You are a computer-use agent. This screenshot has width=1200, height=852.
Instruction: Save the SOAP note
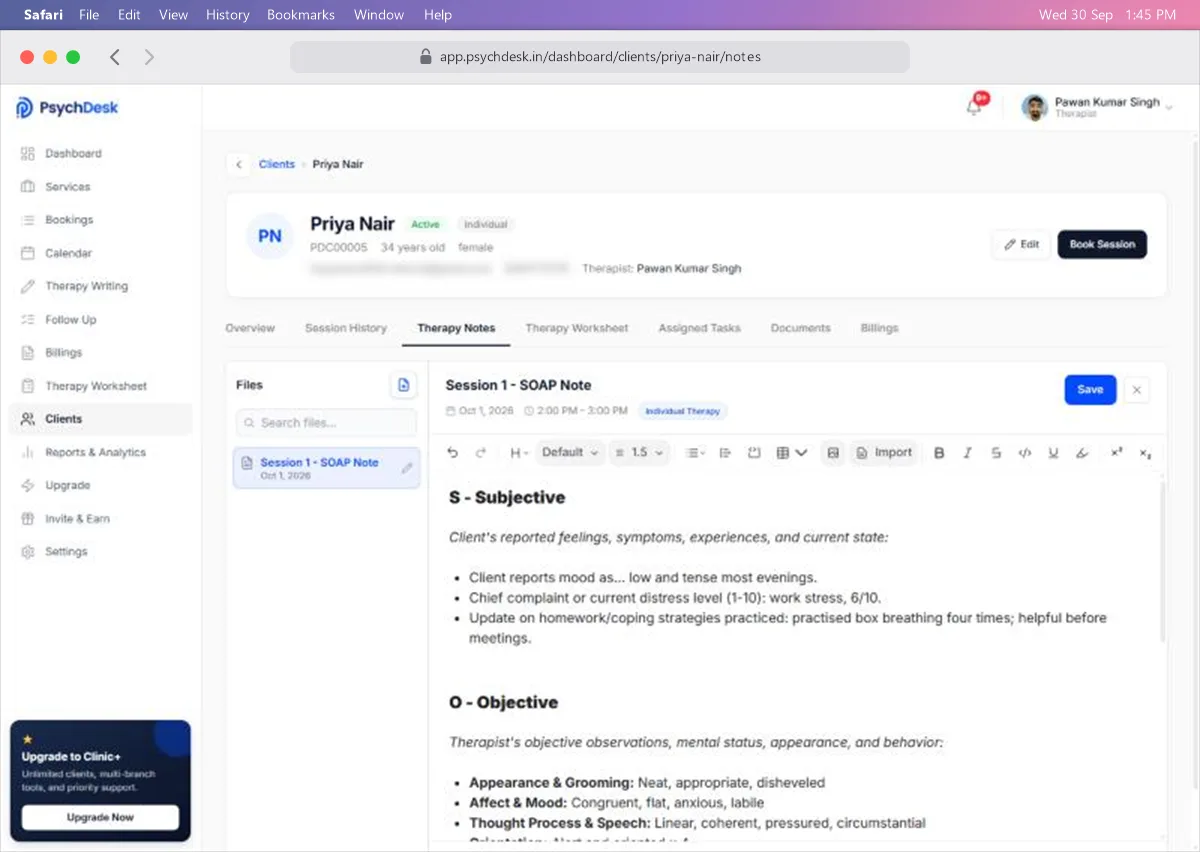(x=1090, y=390)
